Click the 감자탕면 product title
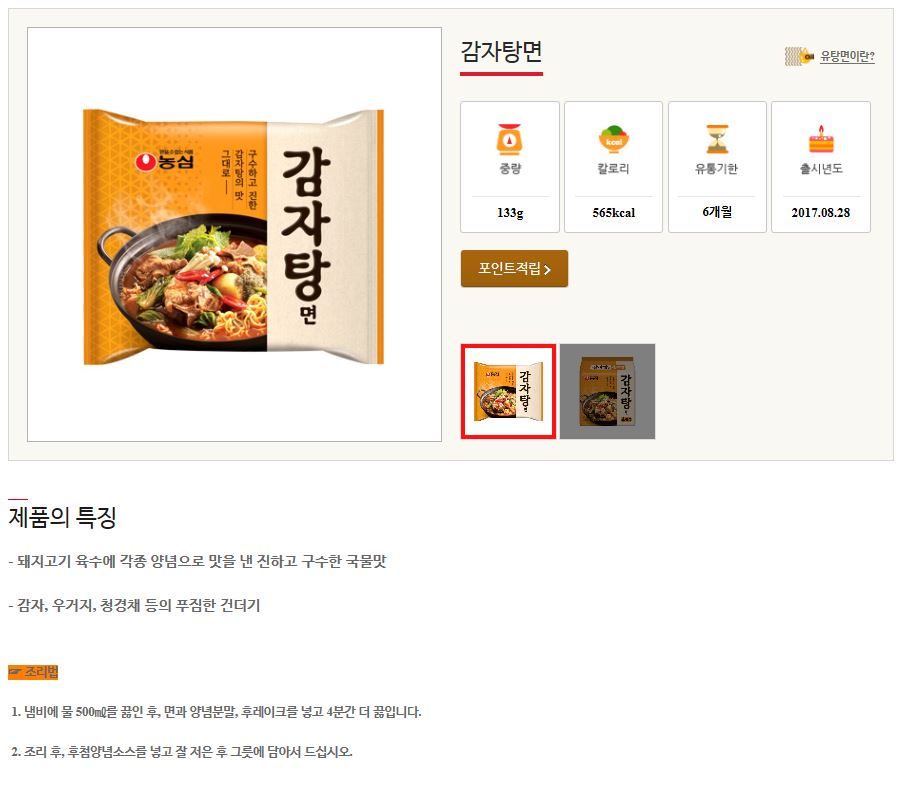Viewport: 902px width, 801px height. (501, 52)
